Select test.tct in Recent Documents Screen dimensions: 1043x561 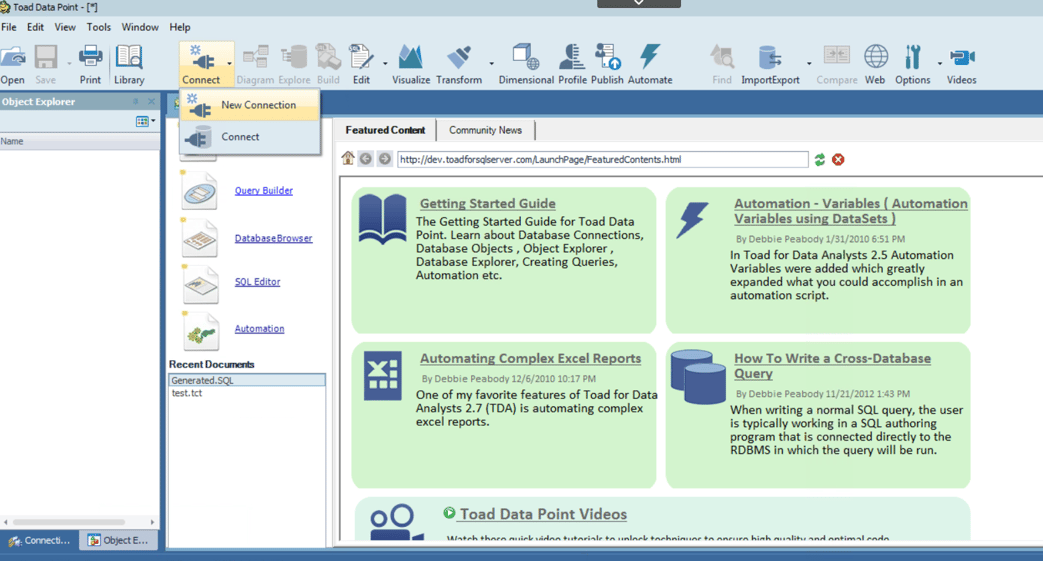click(247, 393)
